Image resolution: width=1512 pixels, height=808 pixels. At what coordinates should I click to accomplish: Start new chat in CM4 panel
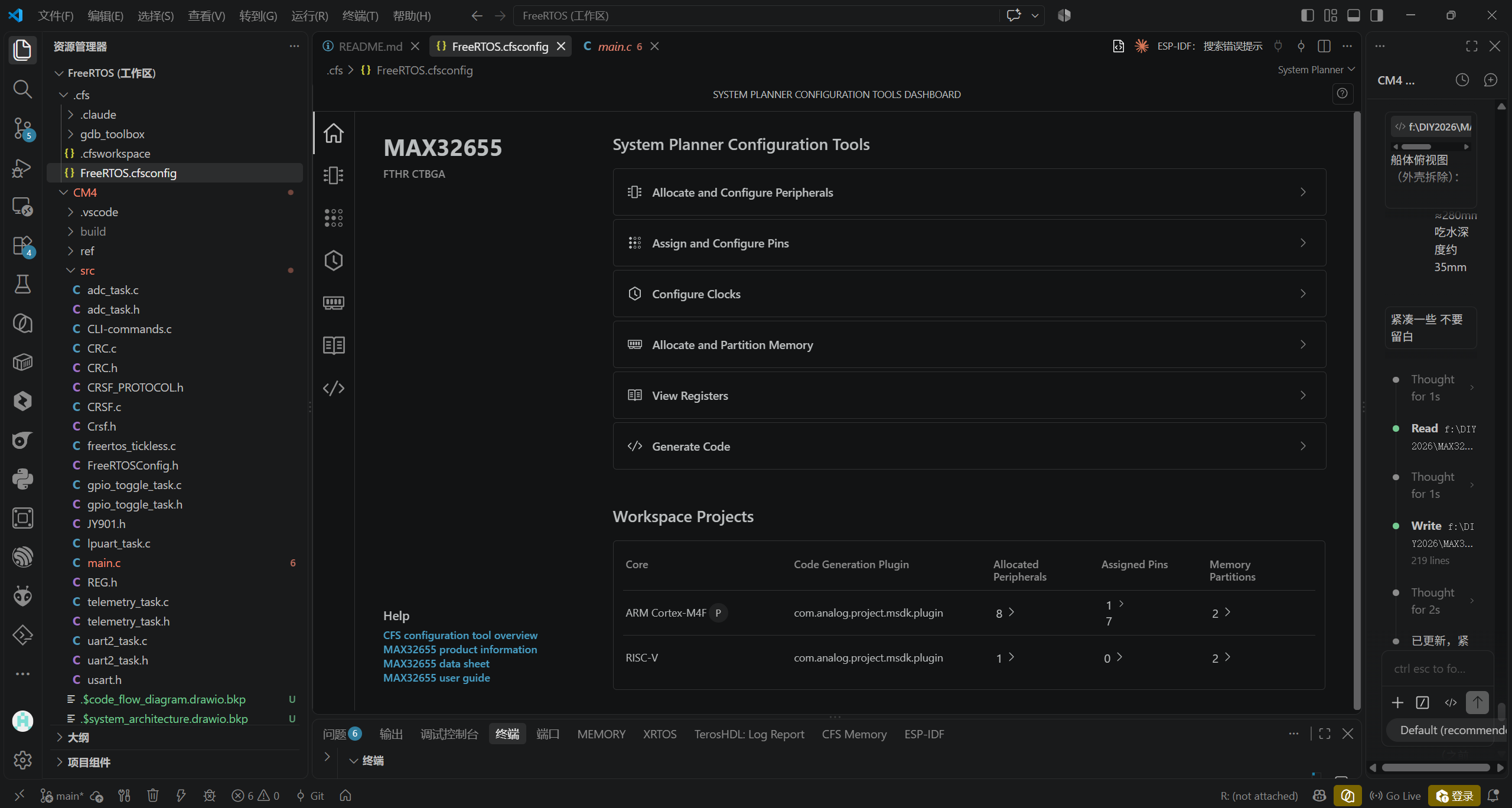1491,80
